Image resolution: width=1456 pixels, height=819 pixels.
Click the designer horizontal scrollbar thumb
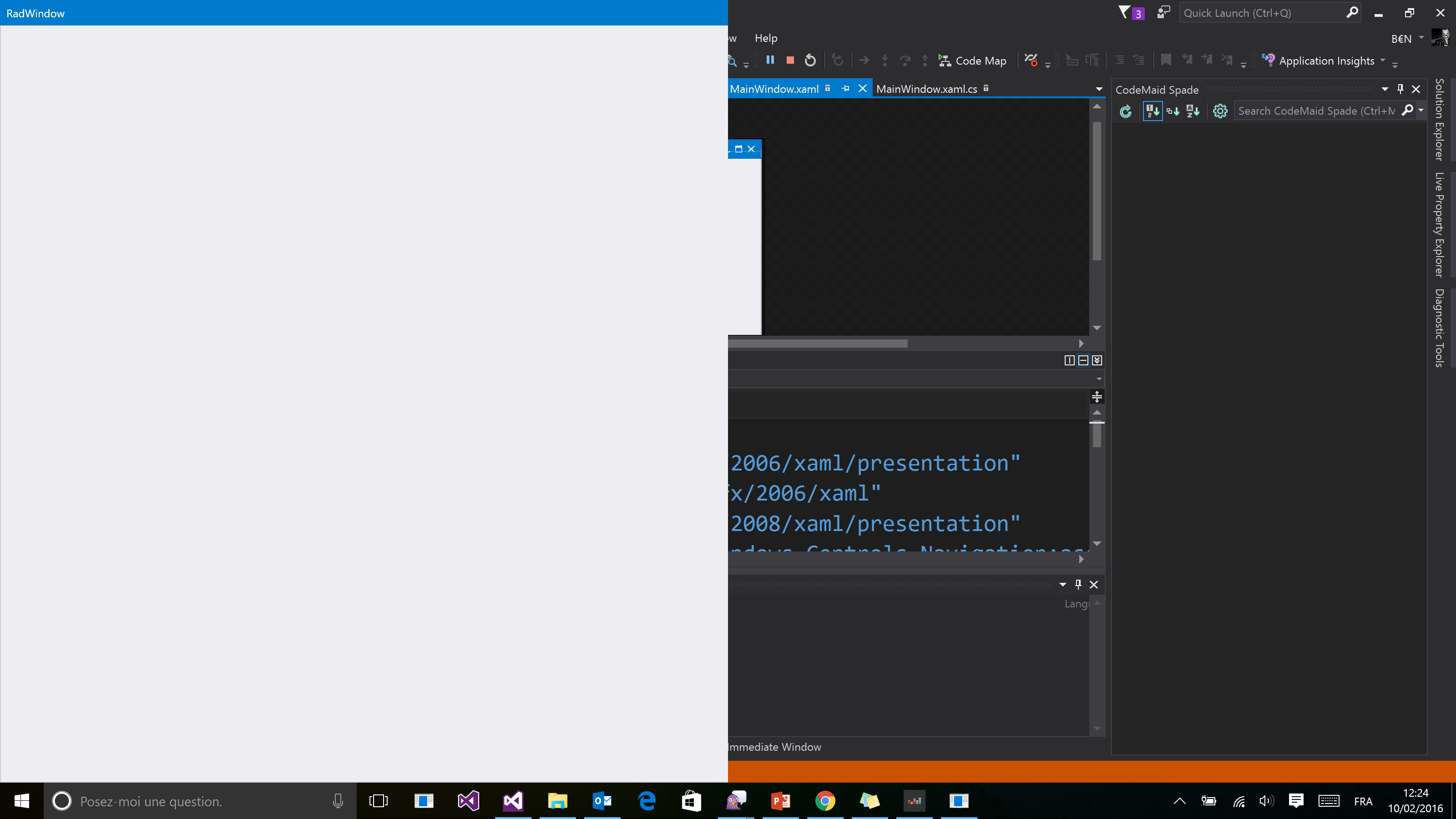coord(817,344)
